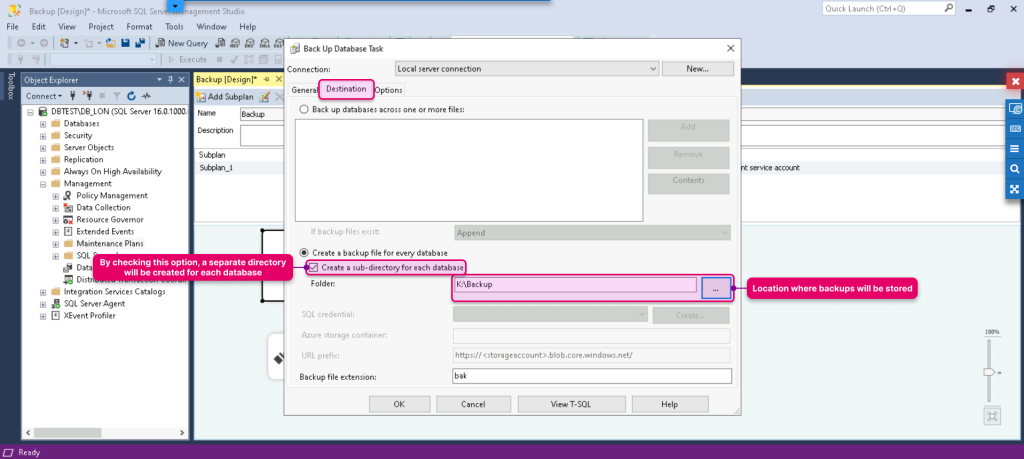Click the View T-SQL button
Screen dimensions: 1024x459
(x=571, y=404)
